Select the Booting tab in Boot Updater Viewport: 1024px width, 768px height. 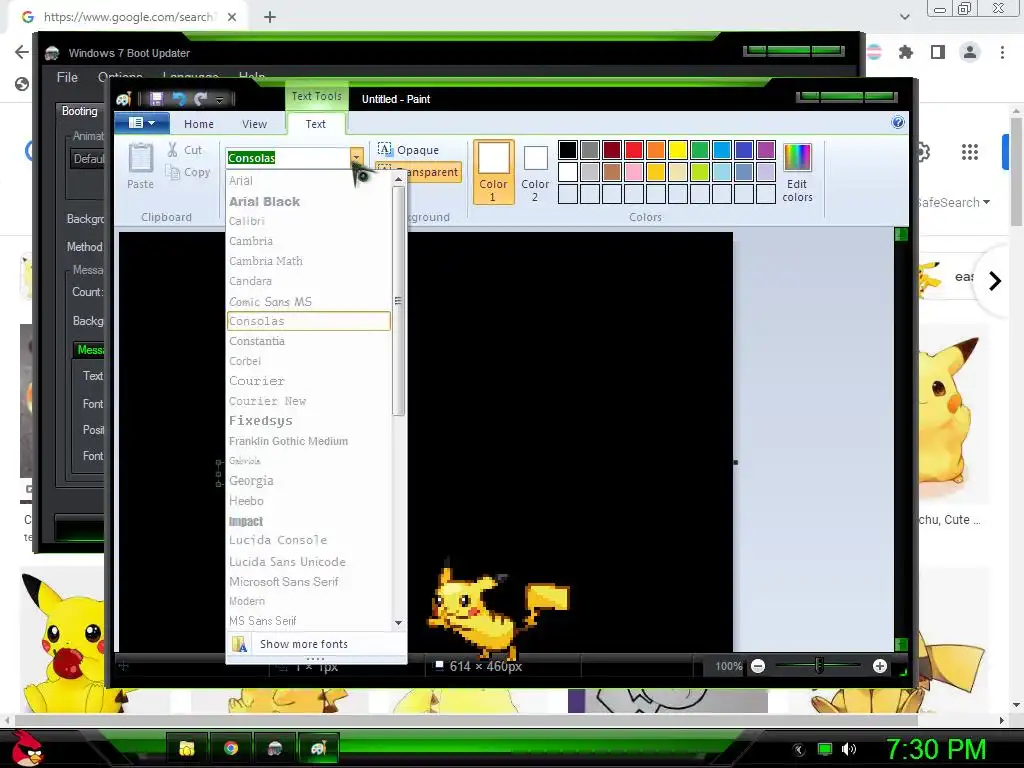80,111
